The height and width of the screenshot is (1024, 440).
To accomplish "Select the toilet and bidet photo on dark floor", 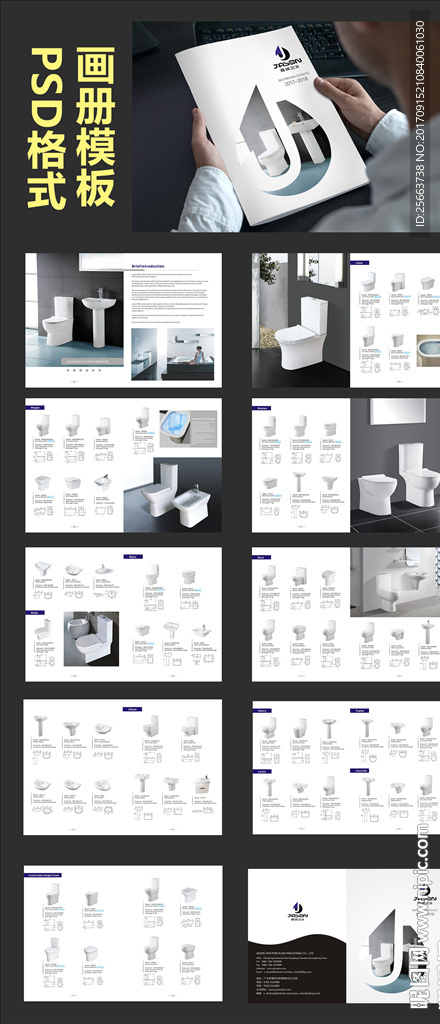I will pos(173,494).
